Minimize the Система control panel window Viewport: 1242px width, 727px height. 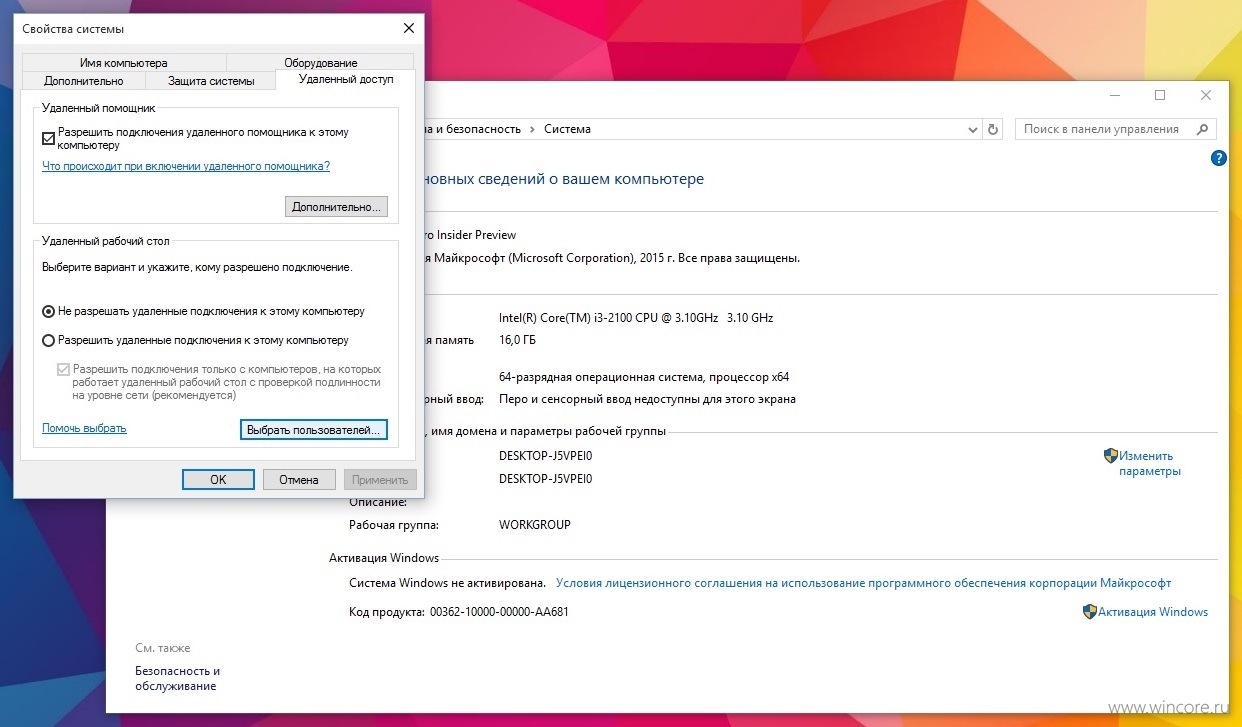1114,95
